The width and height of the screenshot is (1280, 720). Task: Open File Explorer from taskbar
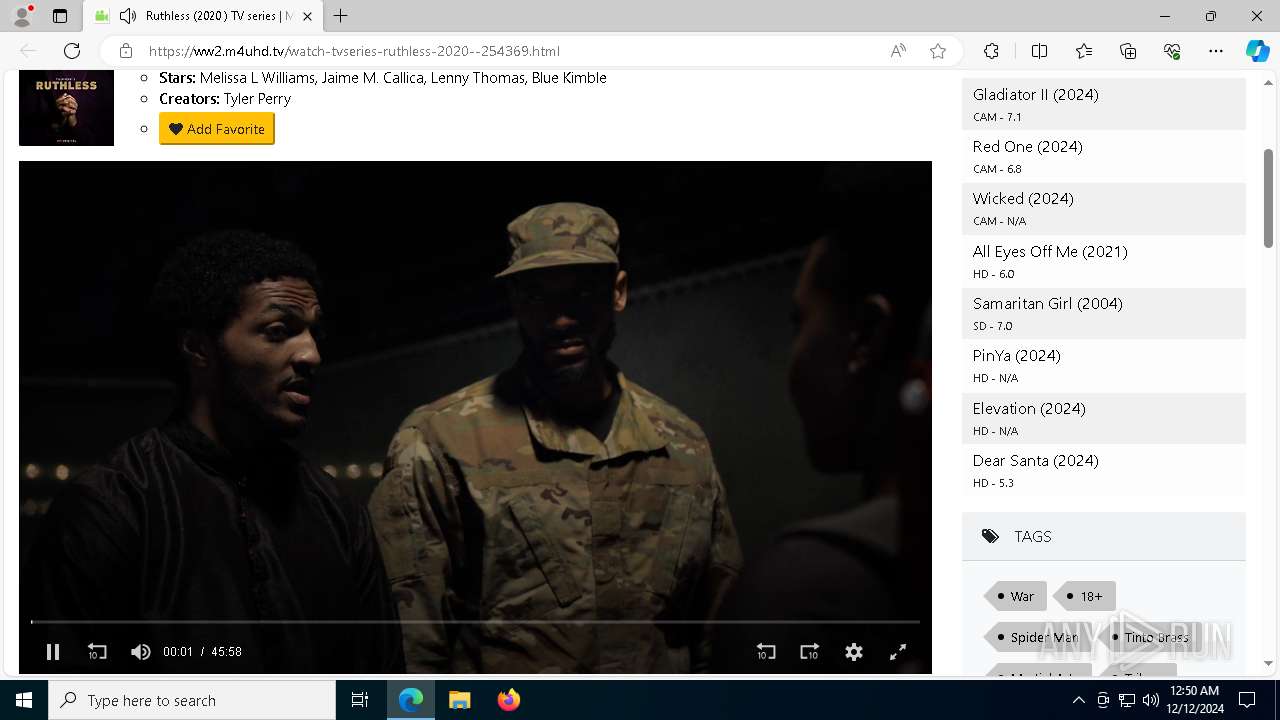point(460,700)
